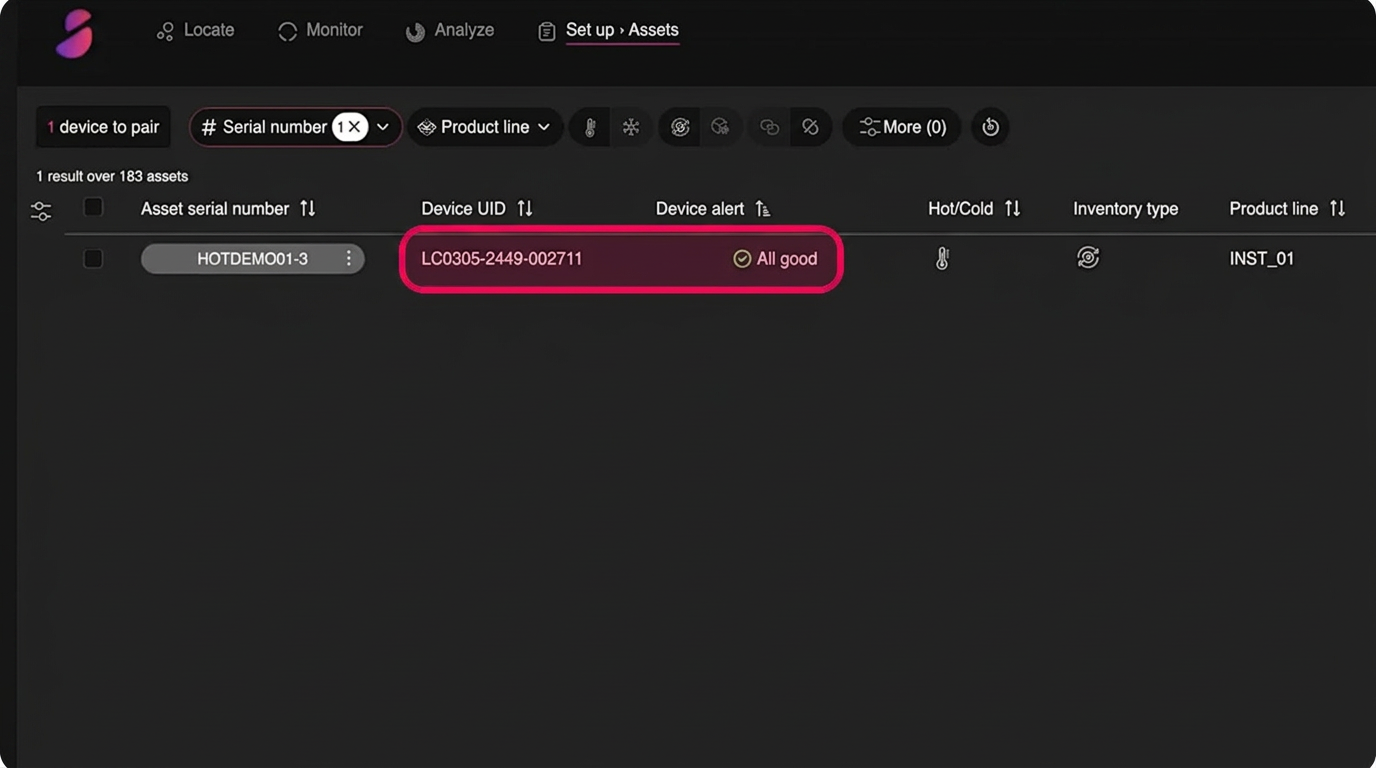Open the HOTDEMO01-3 asset chip
This screenshot has height=768, width=1376.
tap(252, 258)
